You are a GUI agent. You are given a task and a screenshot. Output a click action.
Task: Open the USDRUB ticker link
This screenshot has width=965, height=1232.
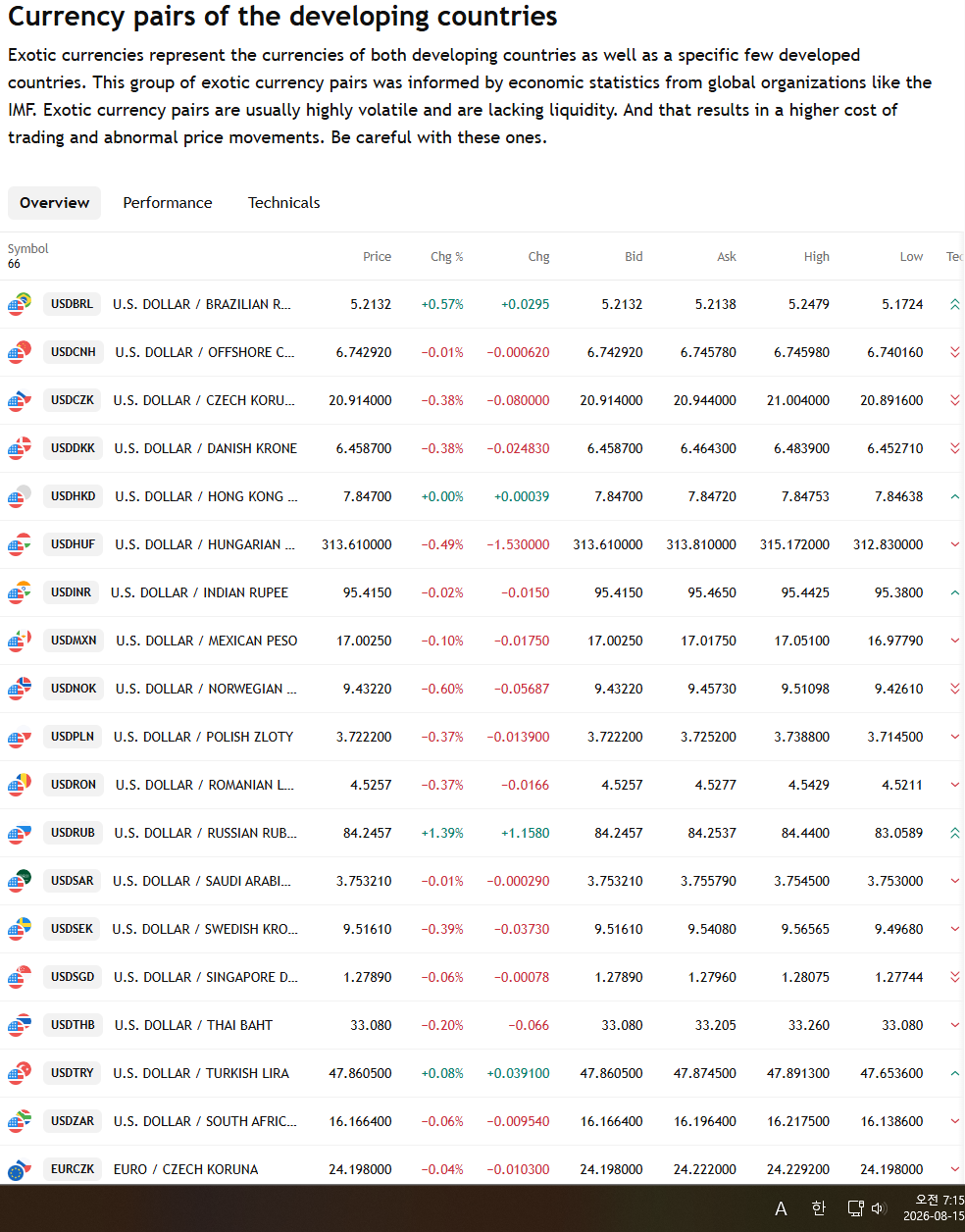pos(73,833)
